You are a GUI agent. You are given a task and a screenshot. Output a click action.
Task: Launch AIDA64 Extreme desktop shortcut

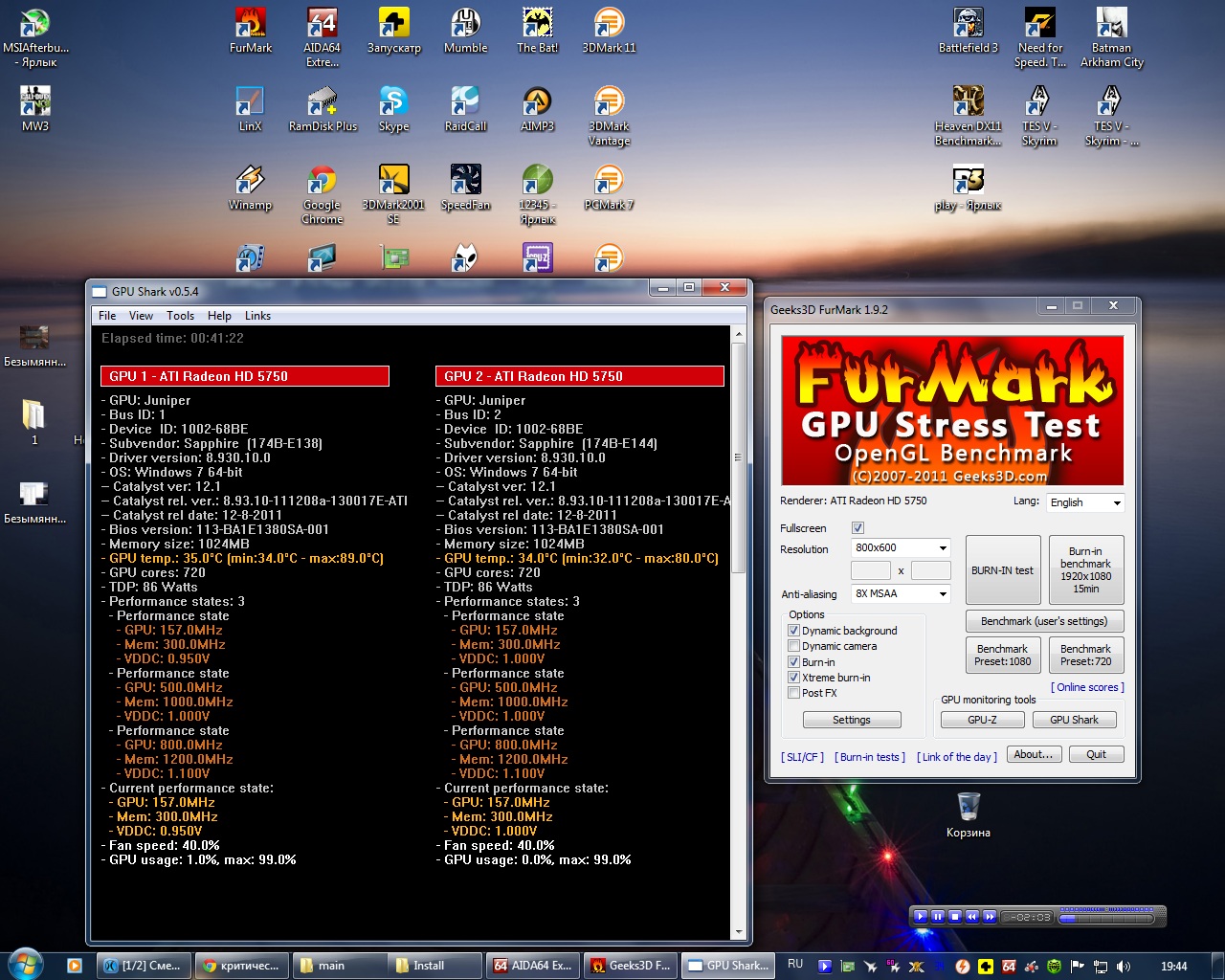[x=322, y=29]
